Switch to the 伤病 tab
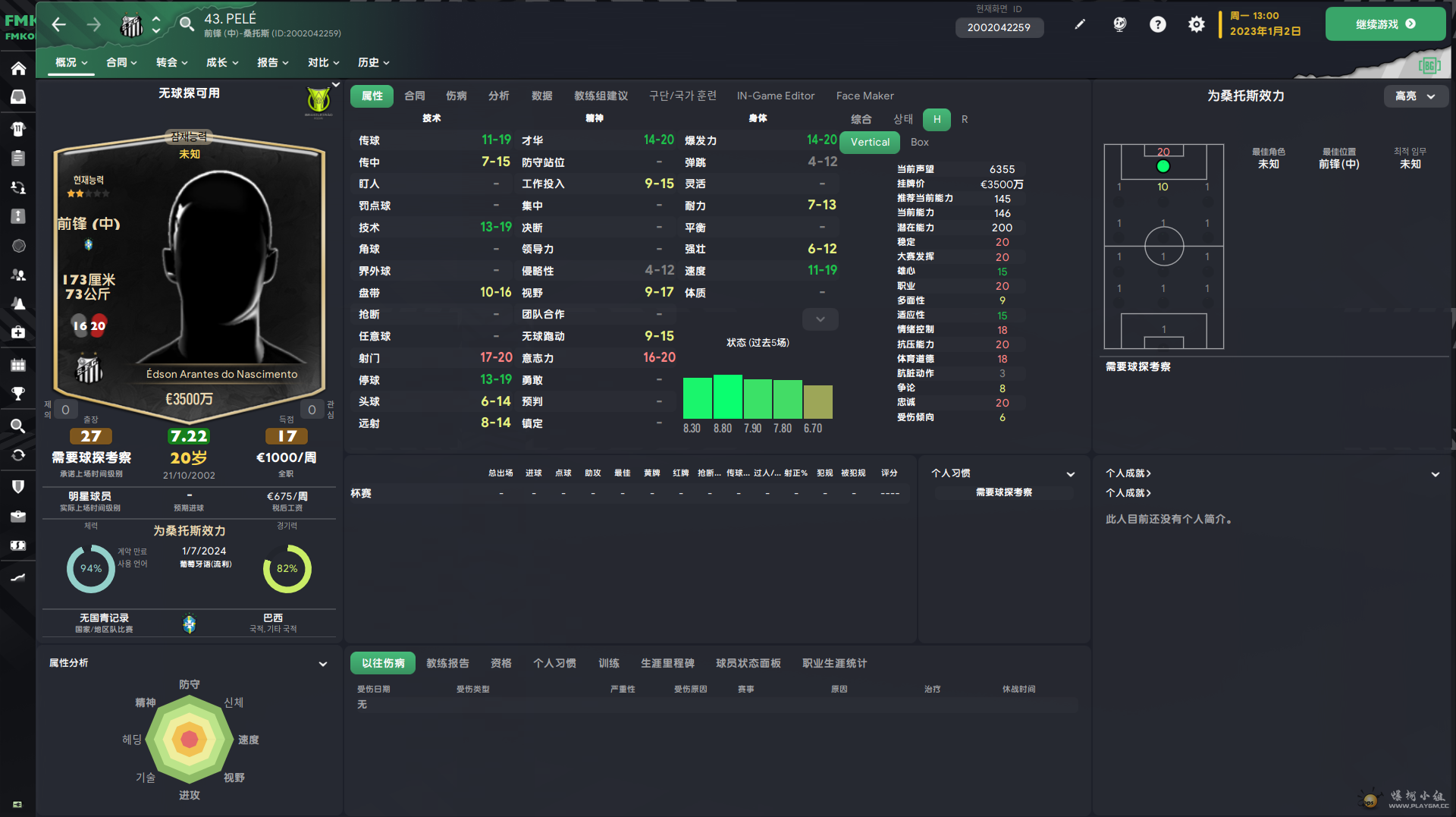Viewport: 1456px width, 817px height. (x=456, y=96)
